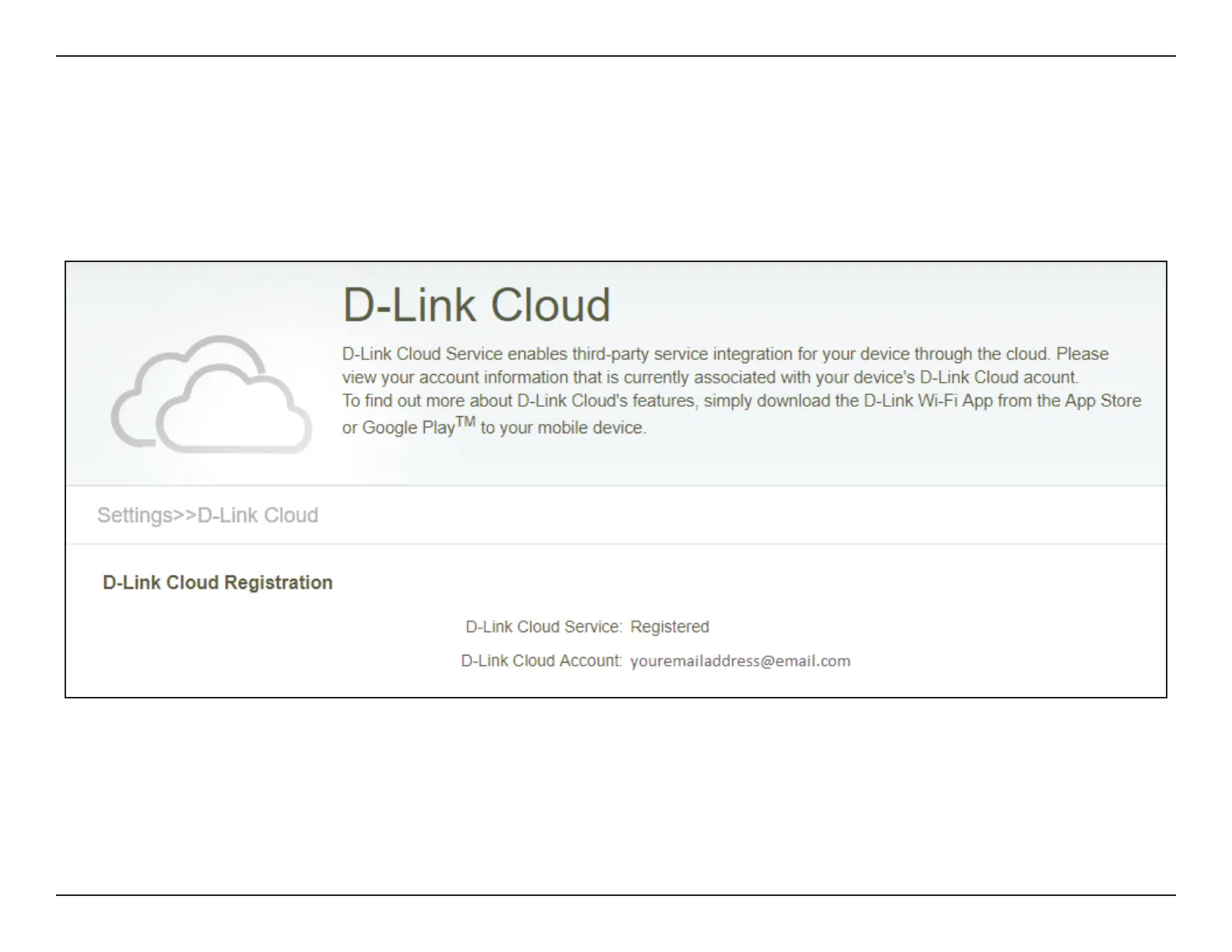
Task: Click the description line beginning "D-Link Cloud Service enables"
Action: coord(725,354)
